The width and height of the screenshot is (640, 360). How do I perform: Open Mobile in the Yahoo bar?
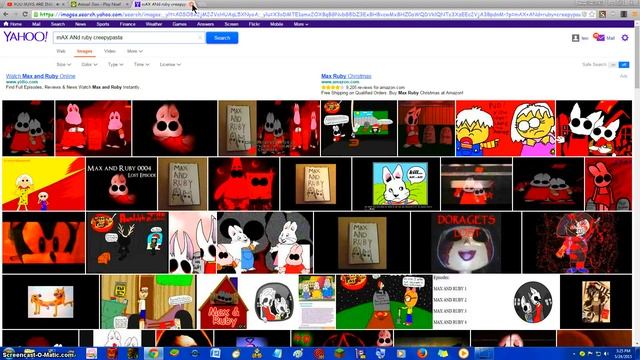pos(277,24)
